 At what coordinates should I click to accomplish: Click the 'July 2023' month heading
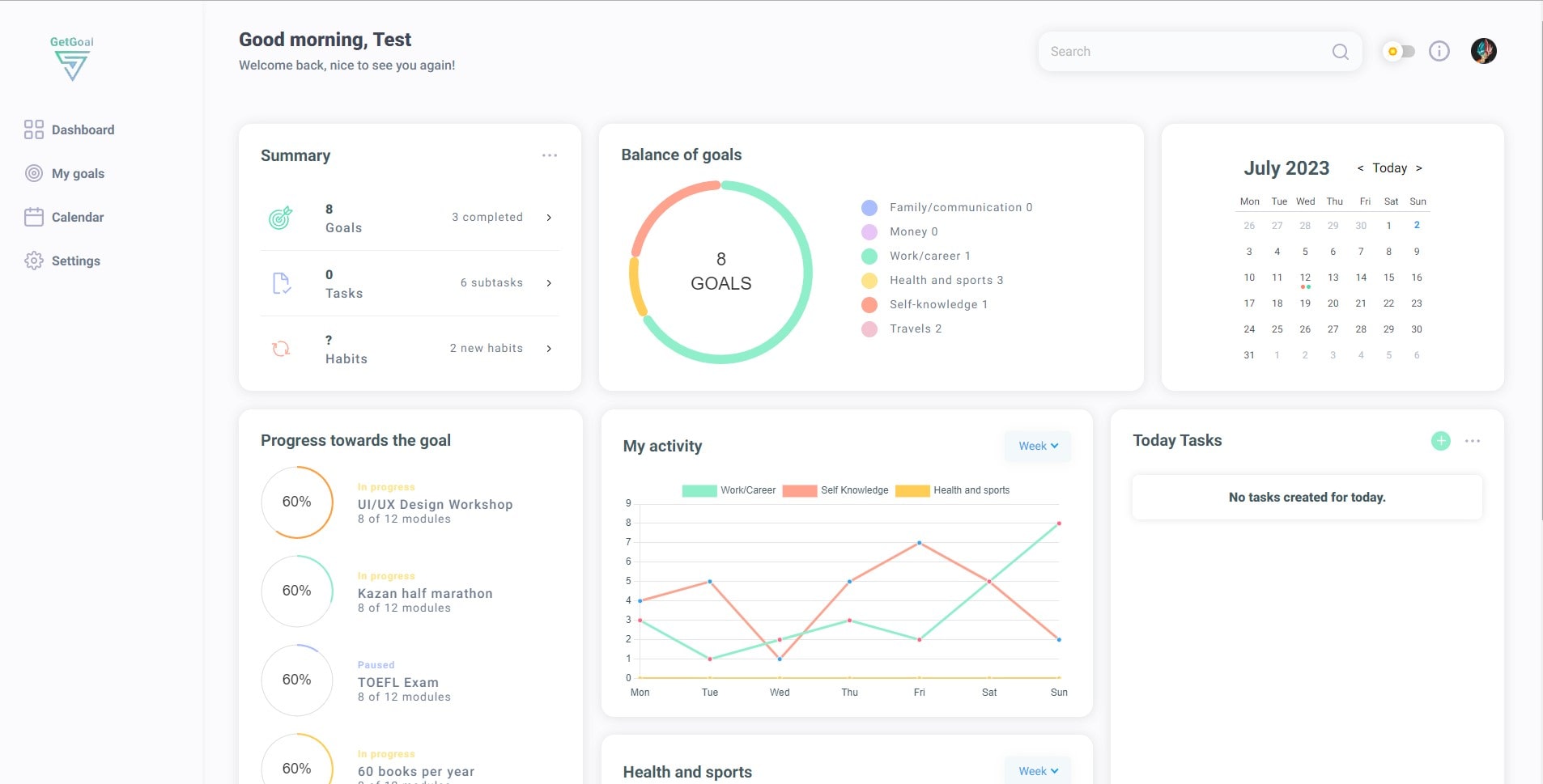[x=1286, y=168]
